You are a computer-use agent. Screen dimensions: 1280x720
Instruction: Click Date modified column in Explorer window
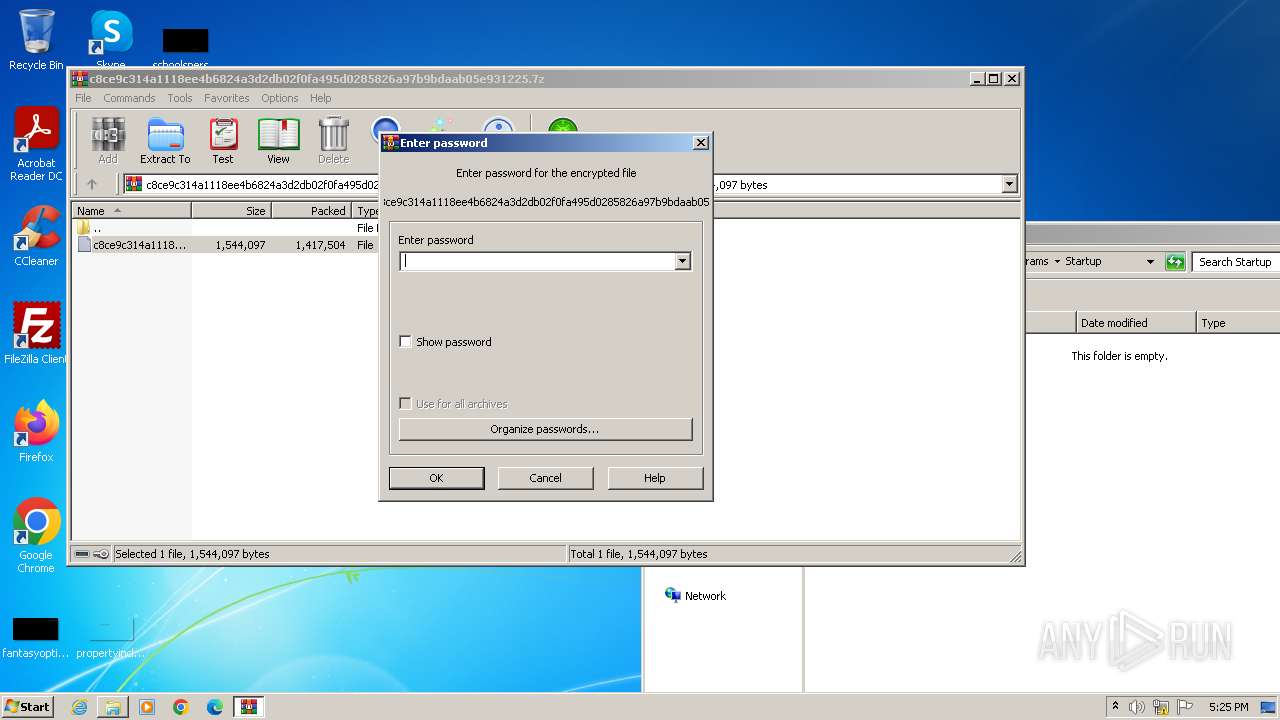[x=1135, y=322]
